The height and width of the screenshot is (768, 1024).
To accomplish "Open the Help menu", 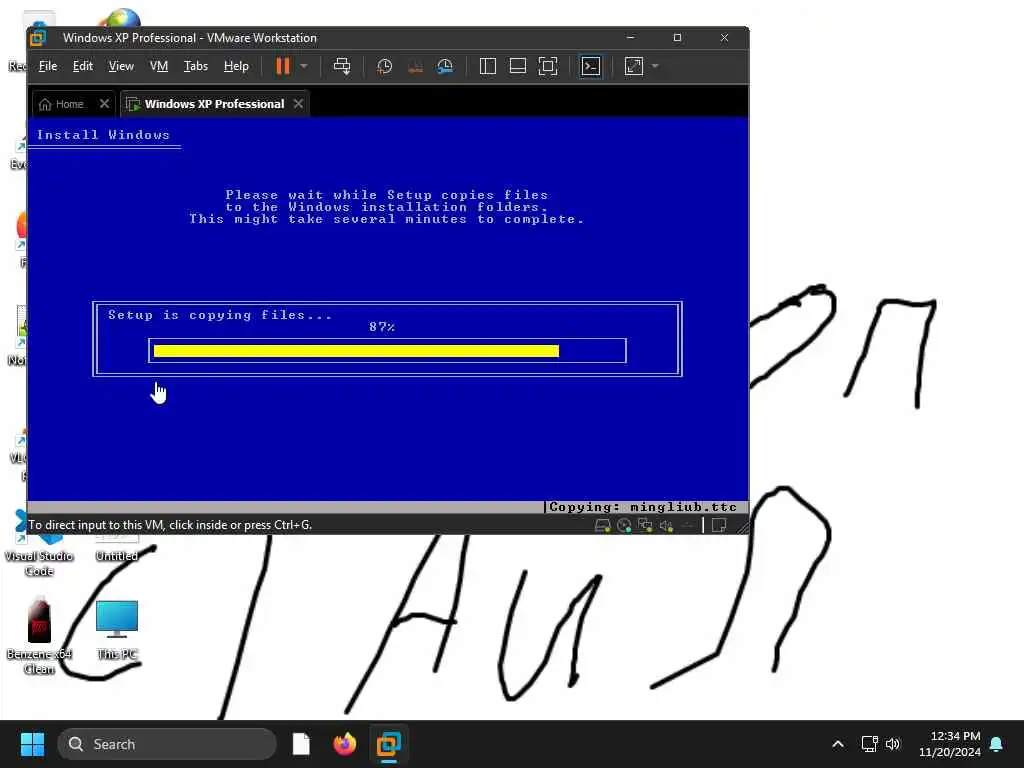I will (236, 66).
